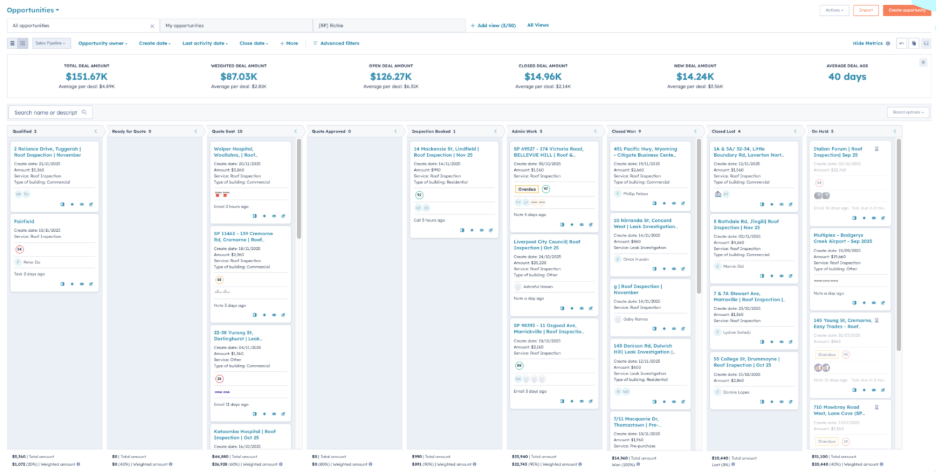
Task: Open Advanced filters
Action: 336,44
